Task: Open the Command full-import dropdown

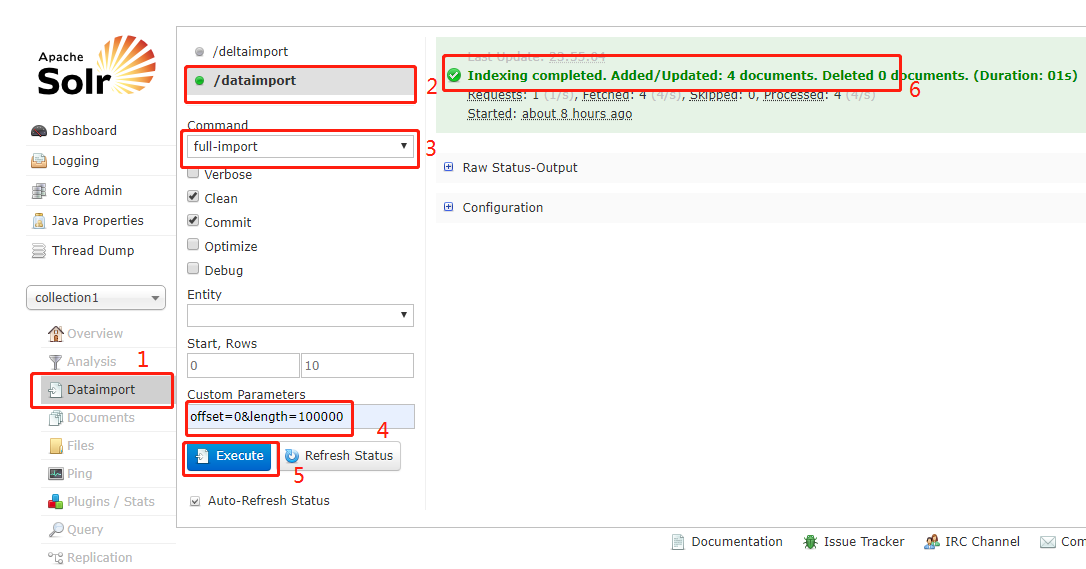Action: click(301, 147)
